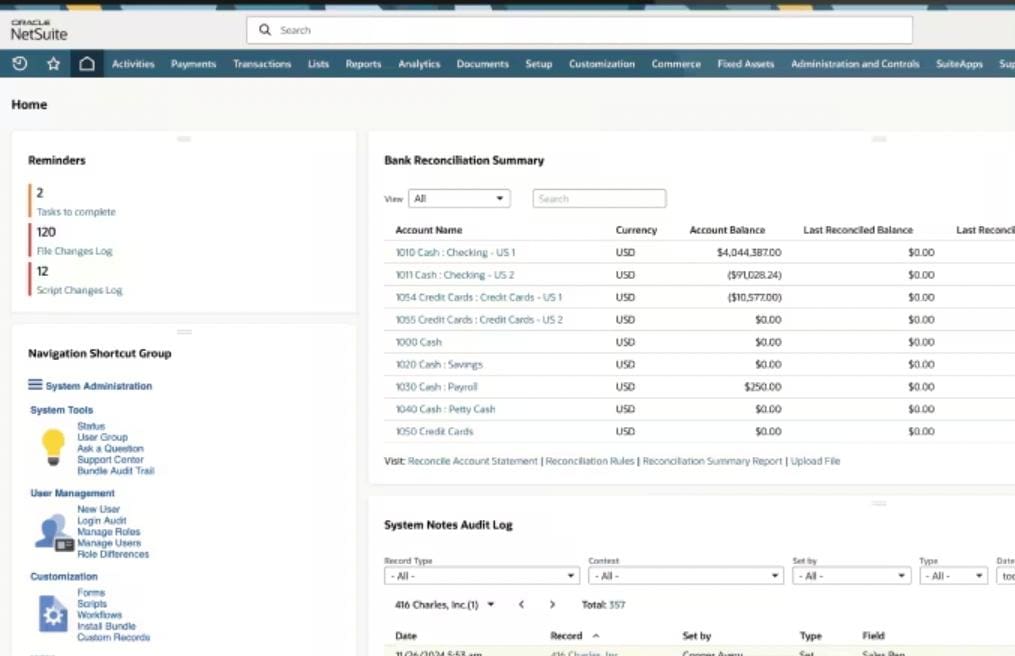This screenshot has width=1015, height=656.
Task: Click the global Search field
Action: pos(580,30)
